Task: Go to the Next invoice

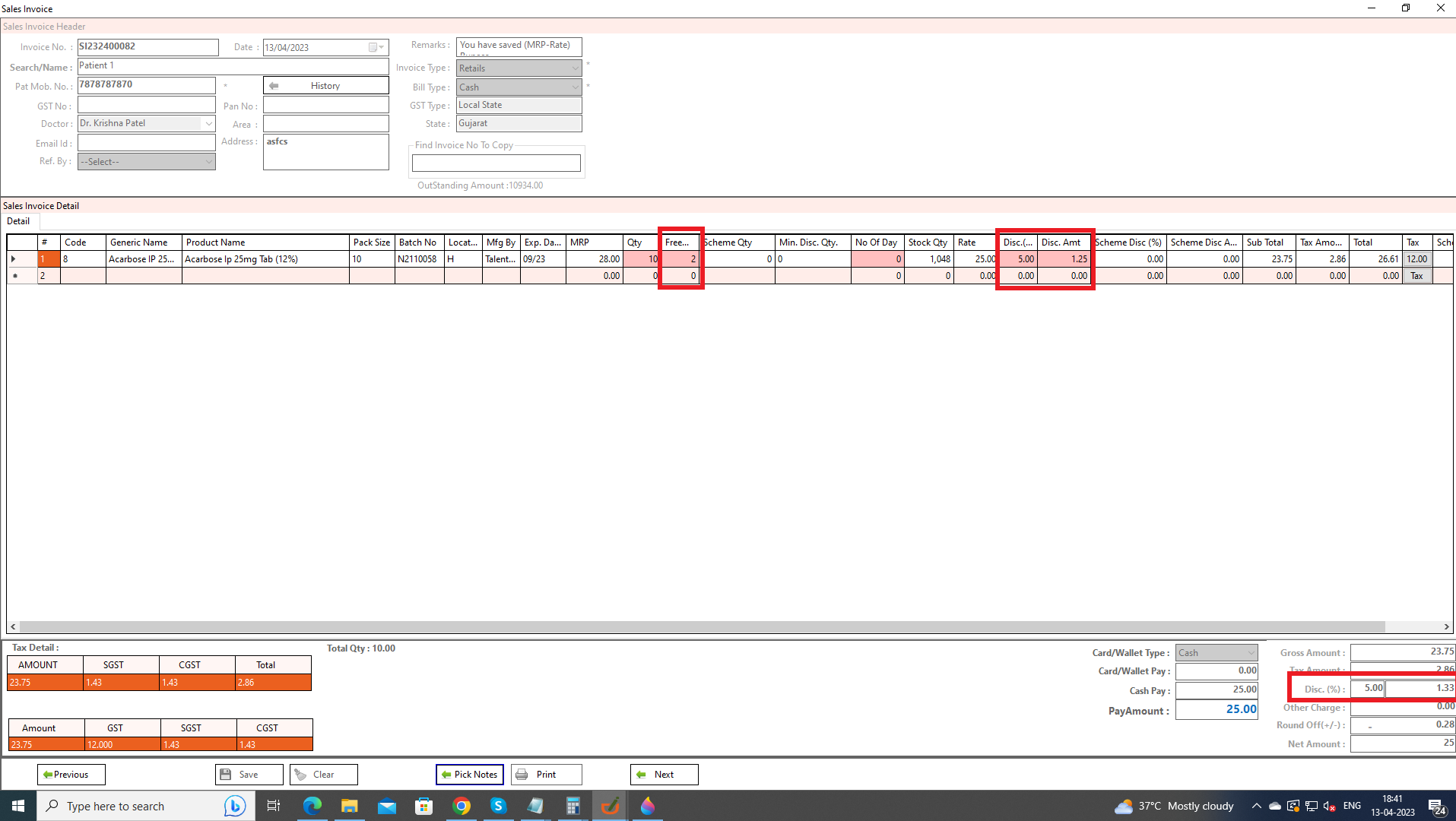Action: coord(664,775)
